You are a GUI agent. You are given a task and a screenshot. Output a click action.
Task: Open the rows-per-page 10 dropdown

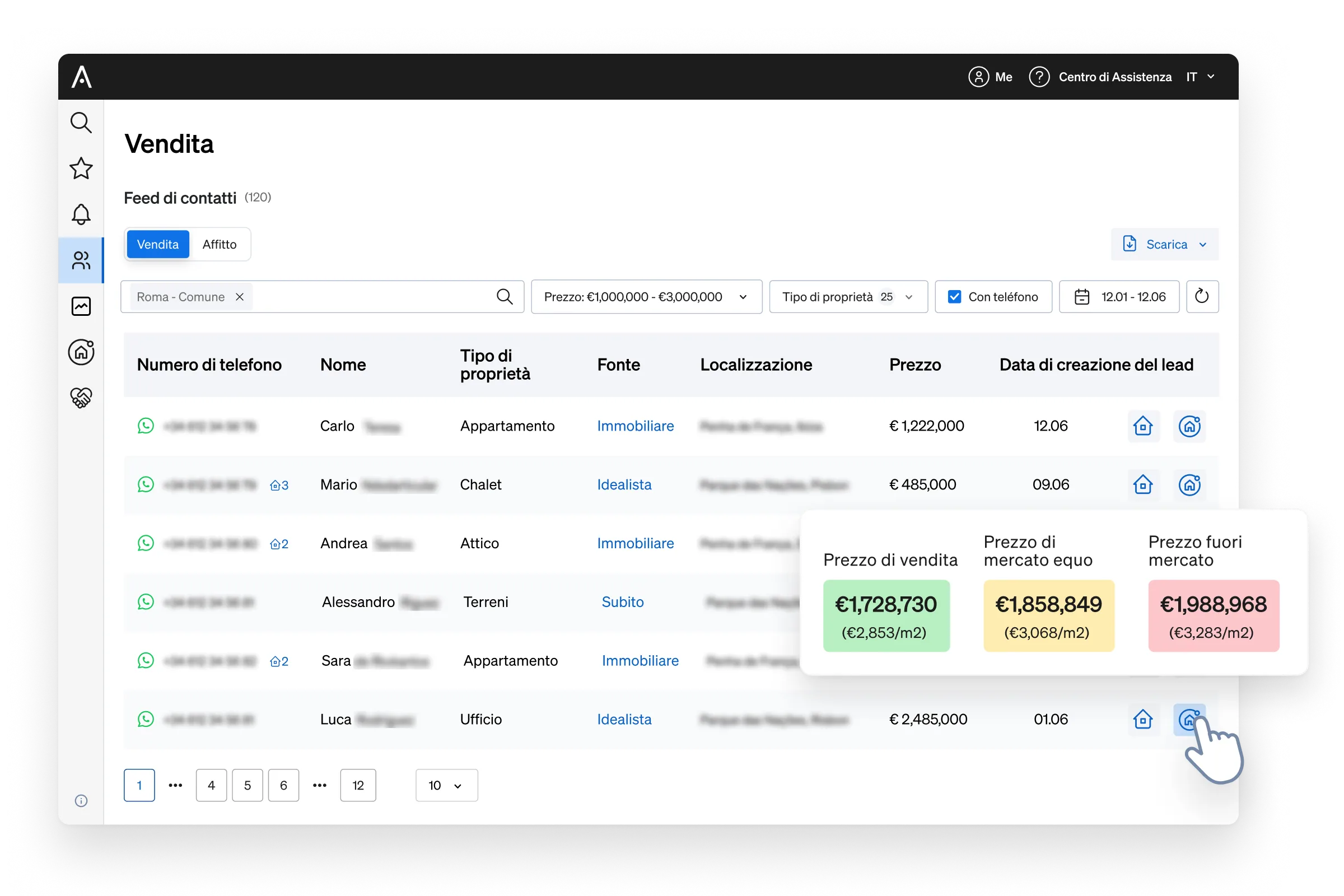(446, 785)
